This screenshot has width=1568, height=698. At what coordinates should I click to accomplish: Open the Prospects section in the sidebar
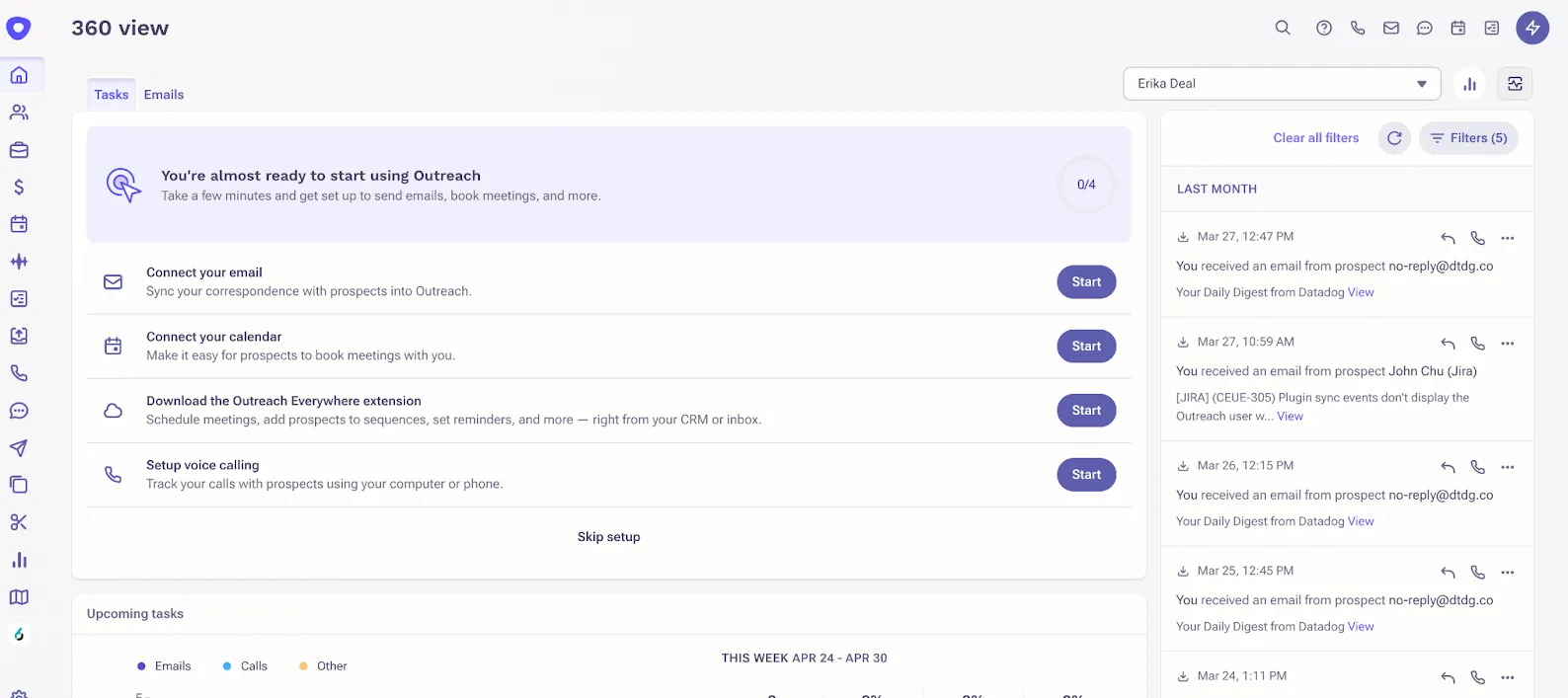point(18,112)
